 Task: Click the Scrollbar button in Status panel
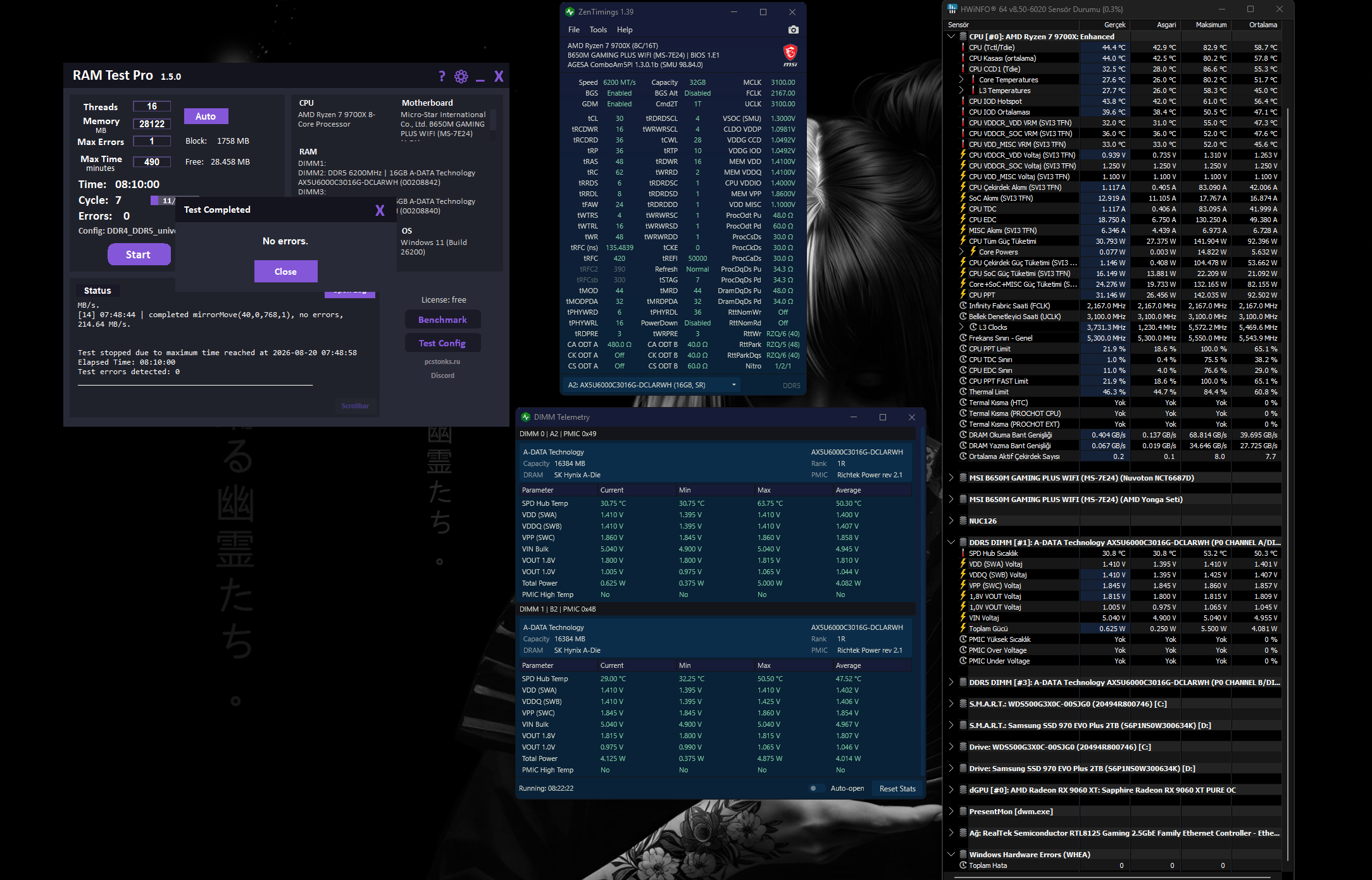pyautogui.click(x=355, y=406)
